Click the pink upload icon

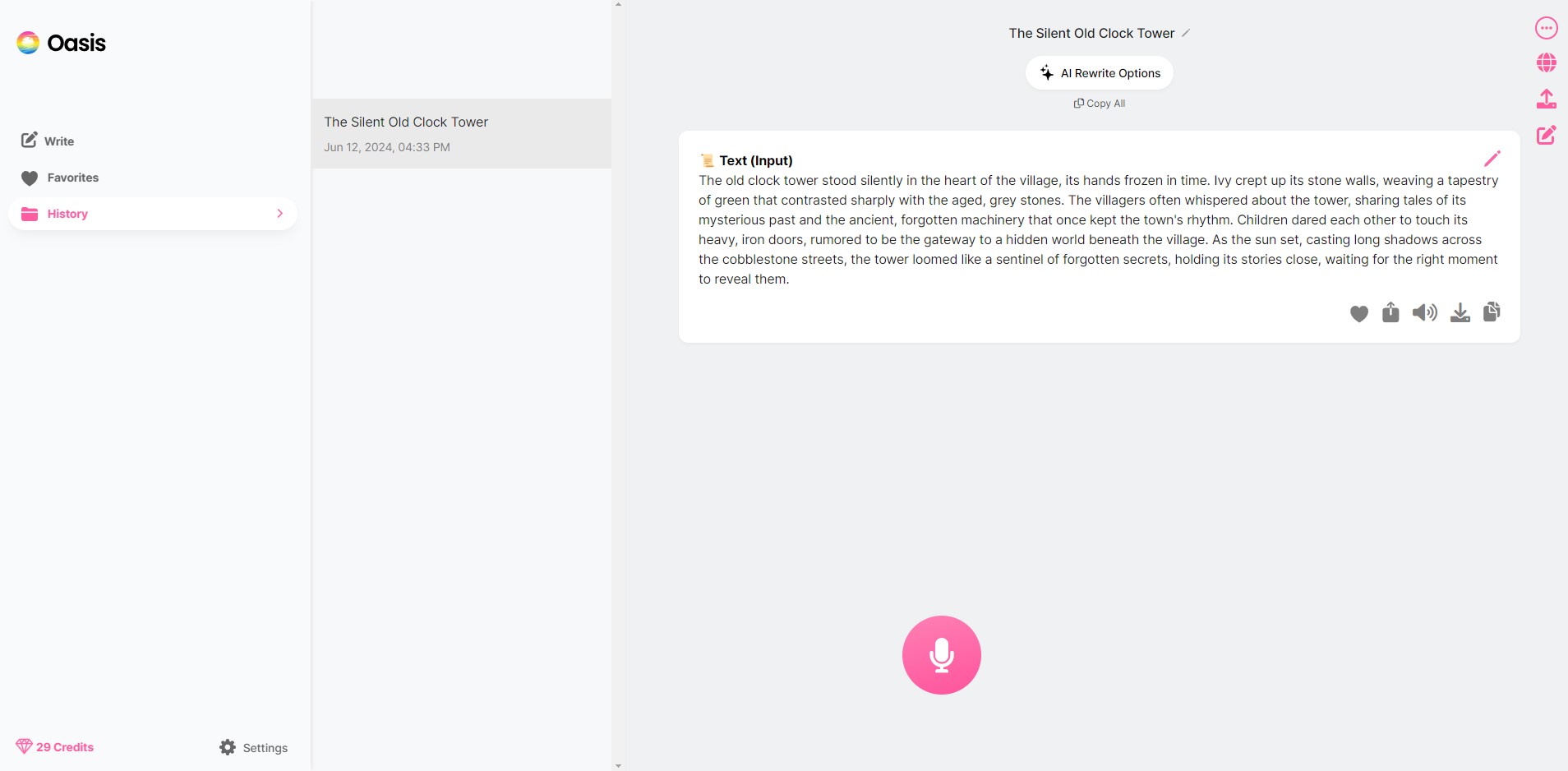[x=1547, y=99]
